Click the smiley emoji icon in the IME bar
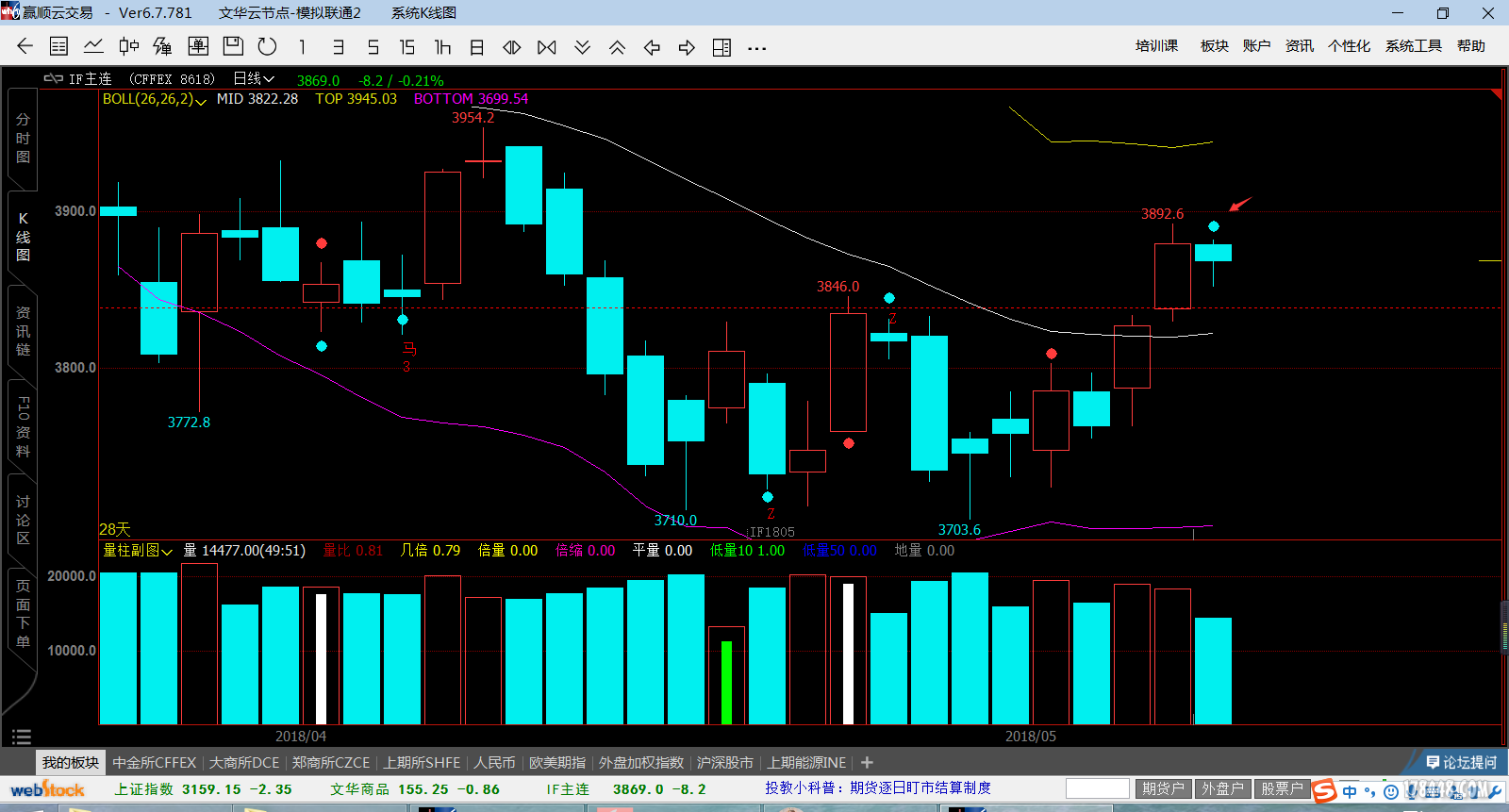 tap(1391, 792)
